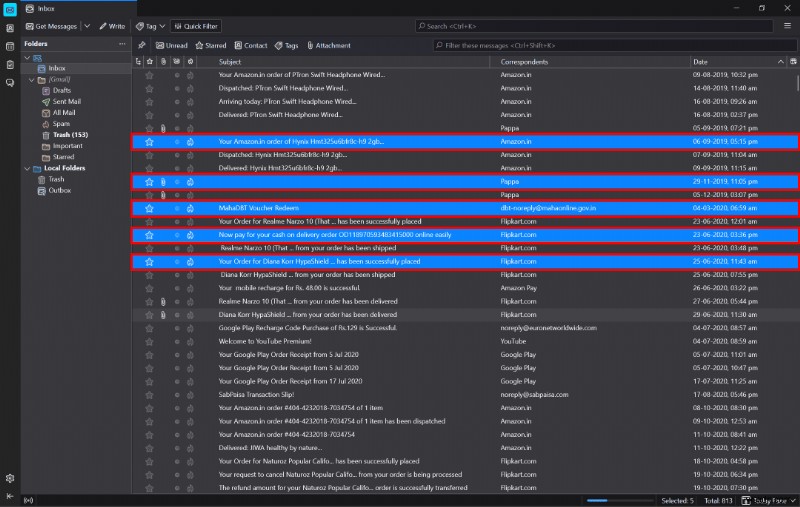Viewport: 800px width, 507px height.
Task: Focus the Filter these messages field
Action: (x=614, y=45)
